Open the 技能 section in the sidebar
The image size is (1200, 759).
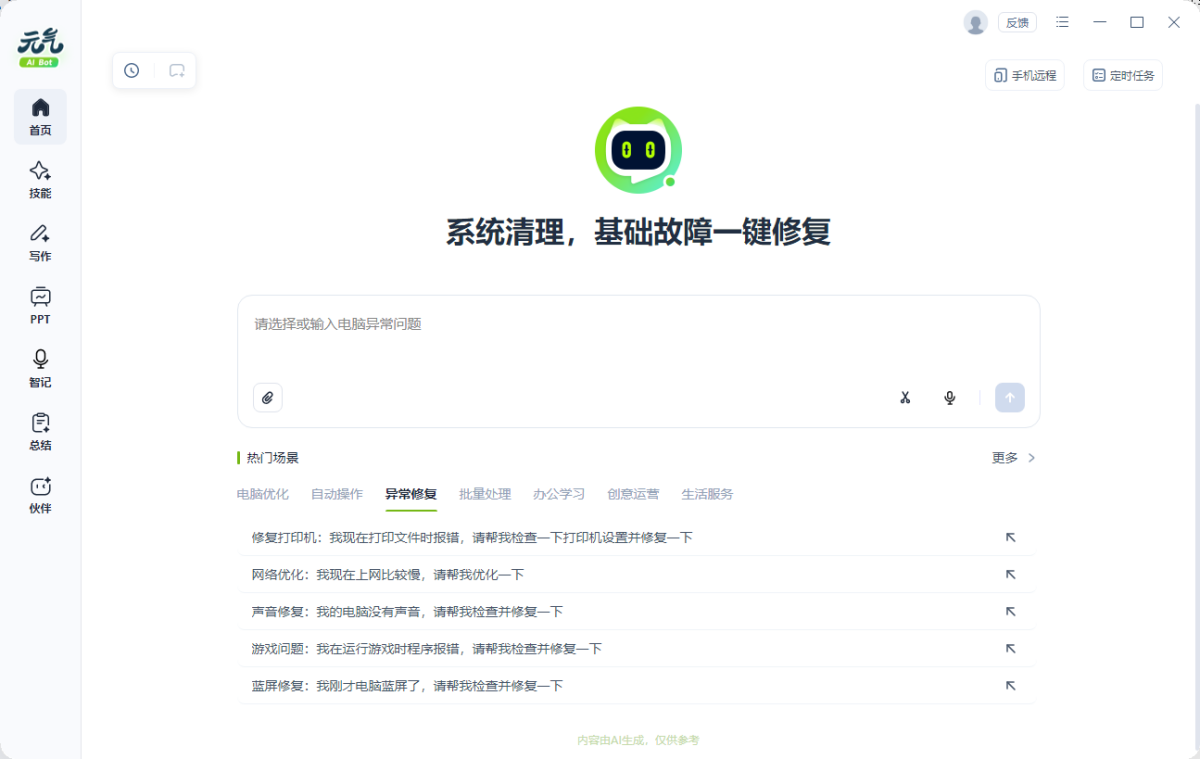pyautogui.click(x=40, y=180)
